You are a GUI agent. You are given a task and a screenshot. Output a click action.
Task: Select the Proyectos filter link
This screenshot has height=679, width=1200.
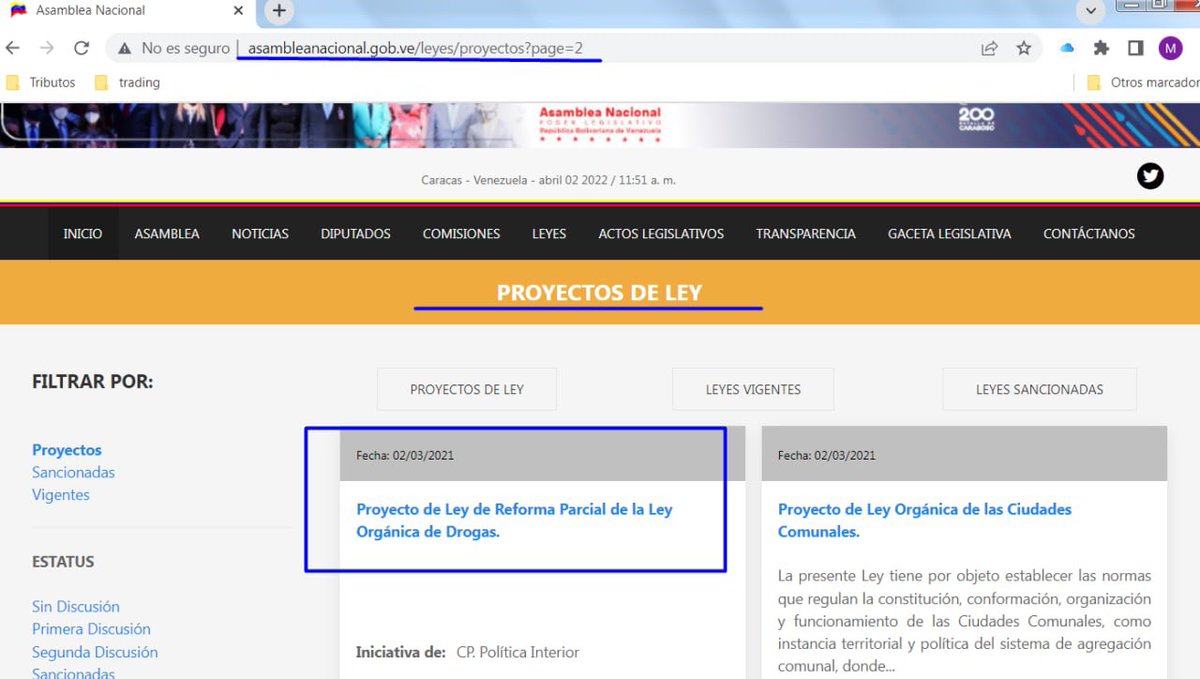pos(67,450)
